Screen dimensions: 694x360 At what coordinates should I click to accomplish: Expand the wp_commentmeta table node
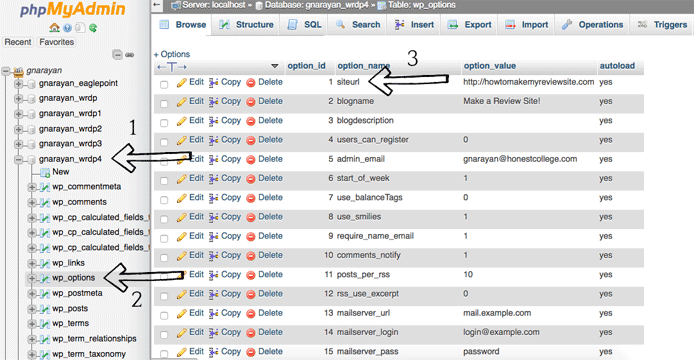coord(32,187)
